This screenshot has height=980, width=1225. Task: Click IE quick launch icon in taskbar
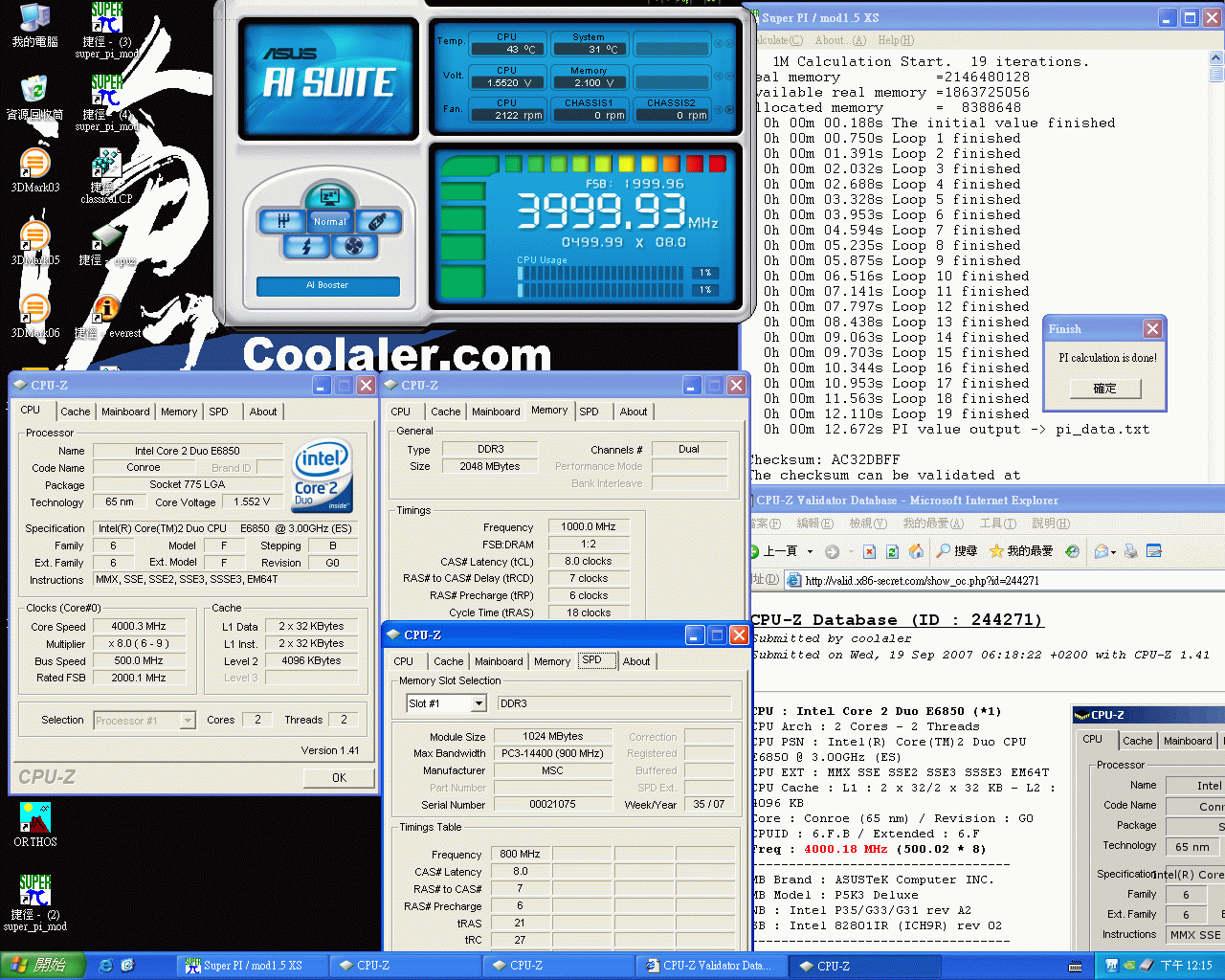pyautogui.click(x=105, y=966)
